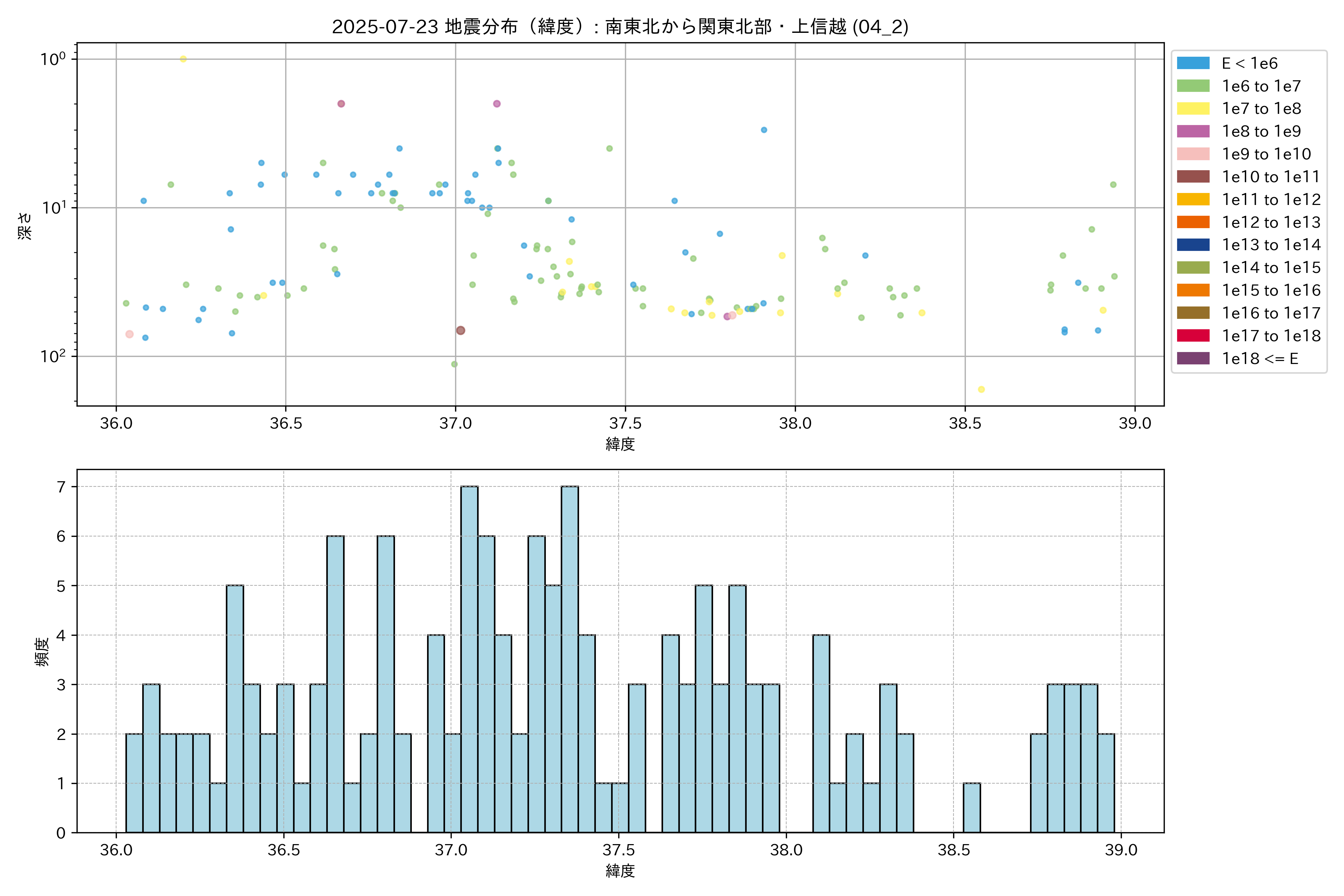Click the brown scatter point near latitude 37.0
The height and width of the screenshot is (896, 1344).
coord(461,330)
